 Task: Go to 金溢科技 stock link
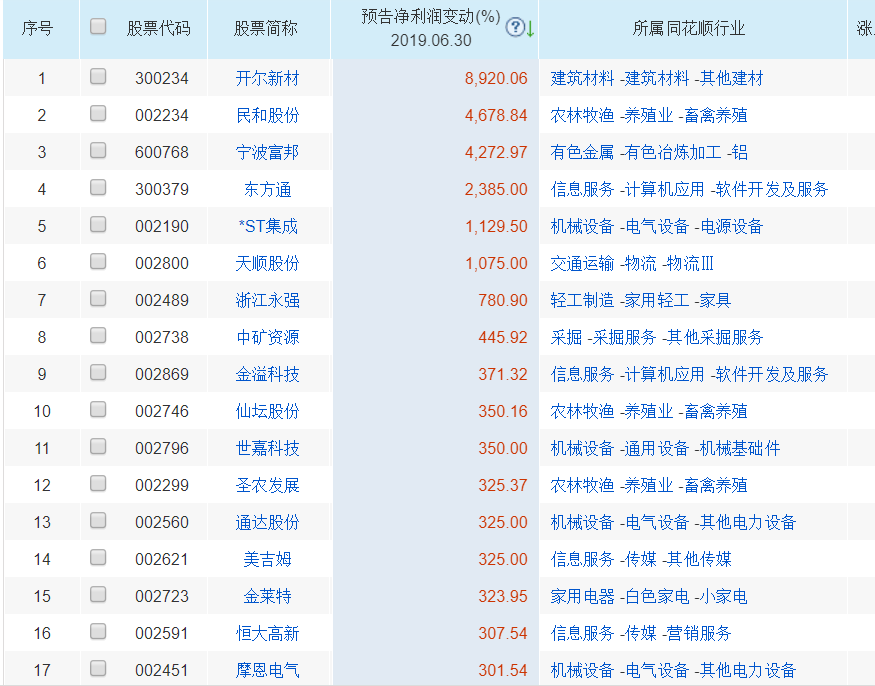[267, 374]
